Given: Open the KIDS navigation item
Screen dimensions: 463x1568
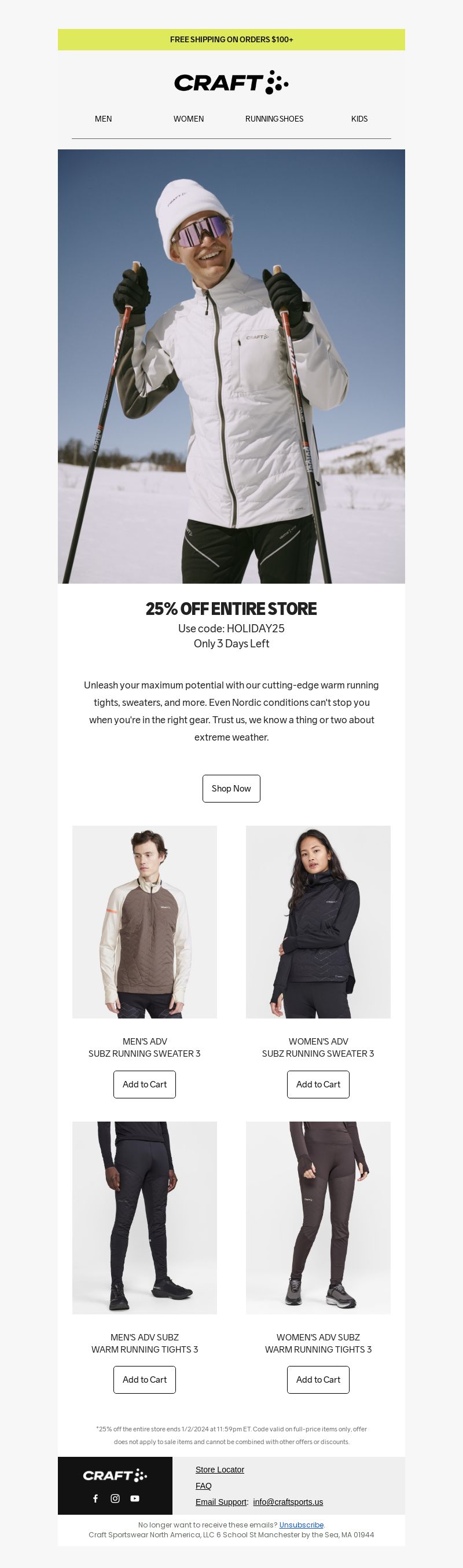Looking at the screenshot, I should tap(359, 119).
